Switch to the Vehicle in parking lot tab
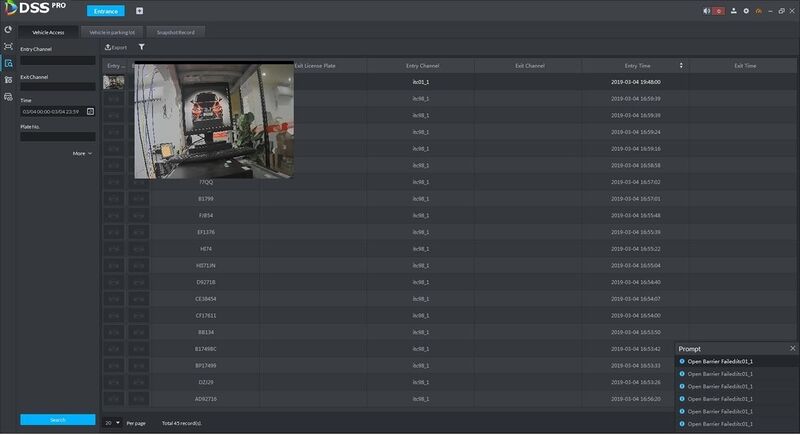800x435 pixels. 112,32
